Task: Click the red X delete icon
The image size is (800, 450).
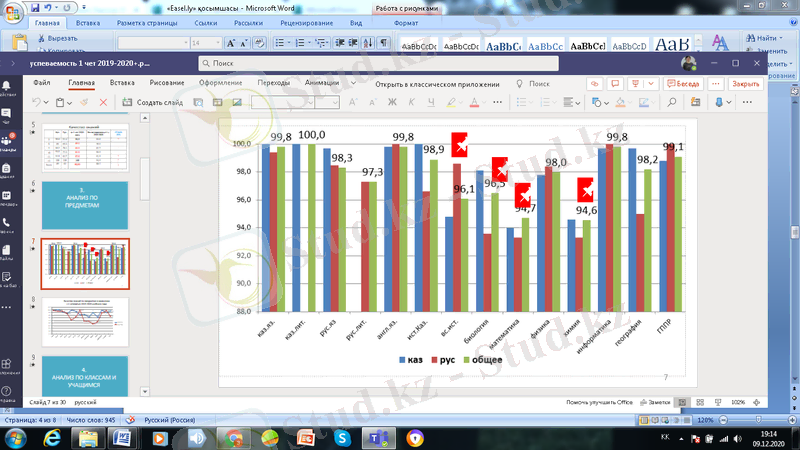Action: tap(102, 102)
